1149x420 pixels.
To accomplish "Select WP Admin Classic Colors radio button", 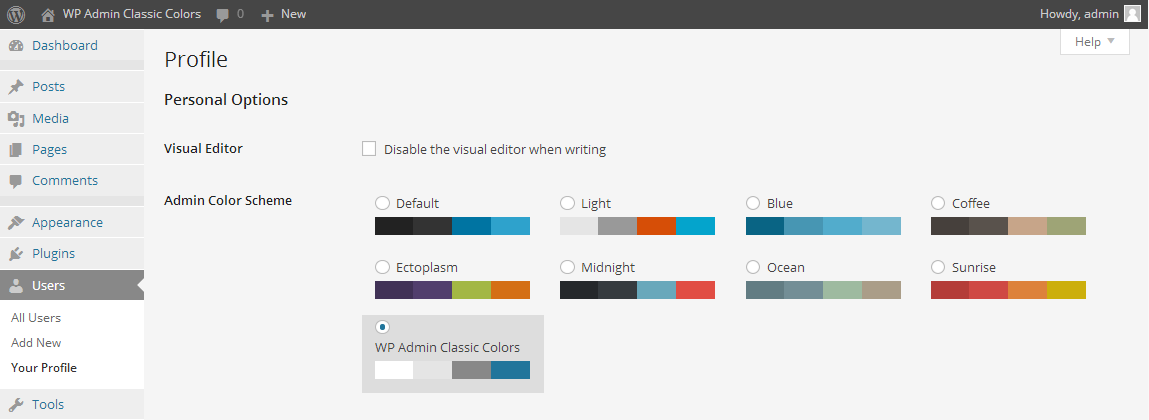I will click(382, 327).
